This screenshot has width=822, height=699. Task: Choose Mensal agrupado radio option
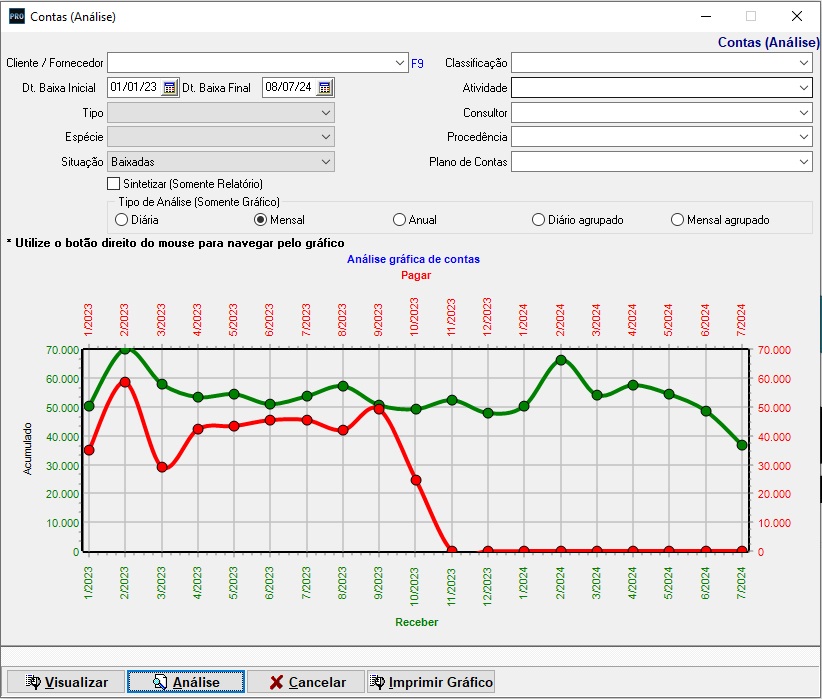click(677, 220)
